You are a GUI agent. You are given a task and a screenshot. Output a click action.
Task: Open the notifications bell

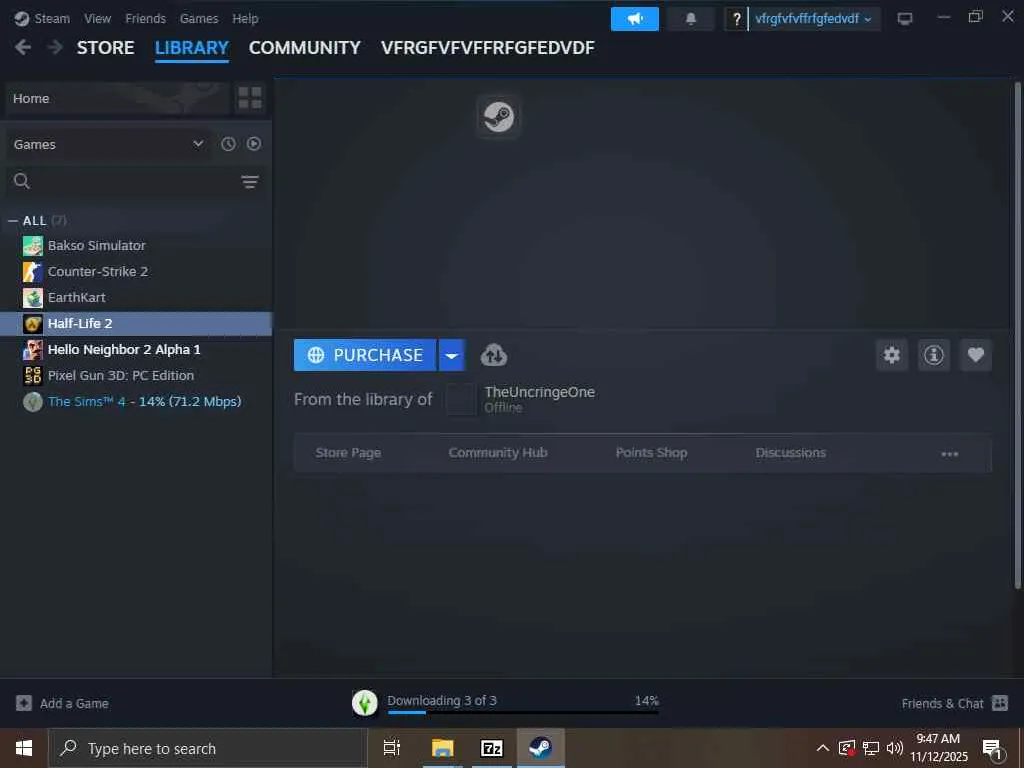[x=690, y=19]
